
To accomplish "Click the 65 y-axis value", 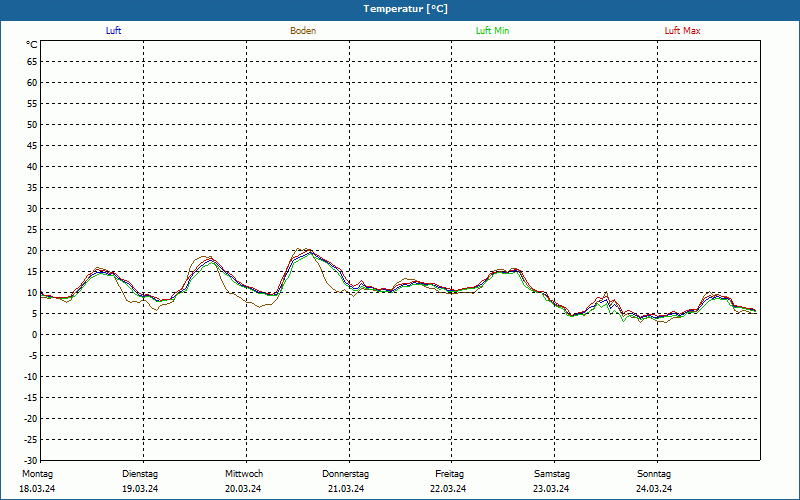I will tap(32, 62).
